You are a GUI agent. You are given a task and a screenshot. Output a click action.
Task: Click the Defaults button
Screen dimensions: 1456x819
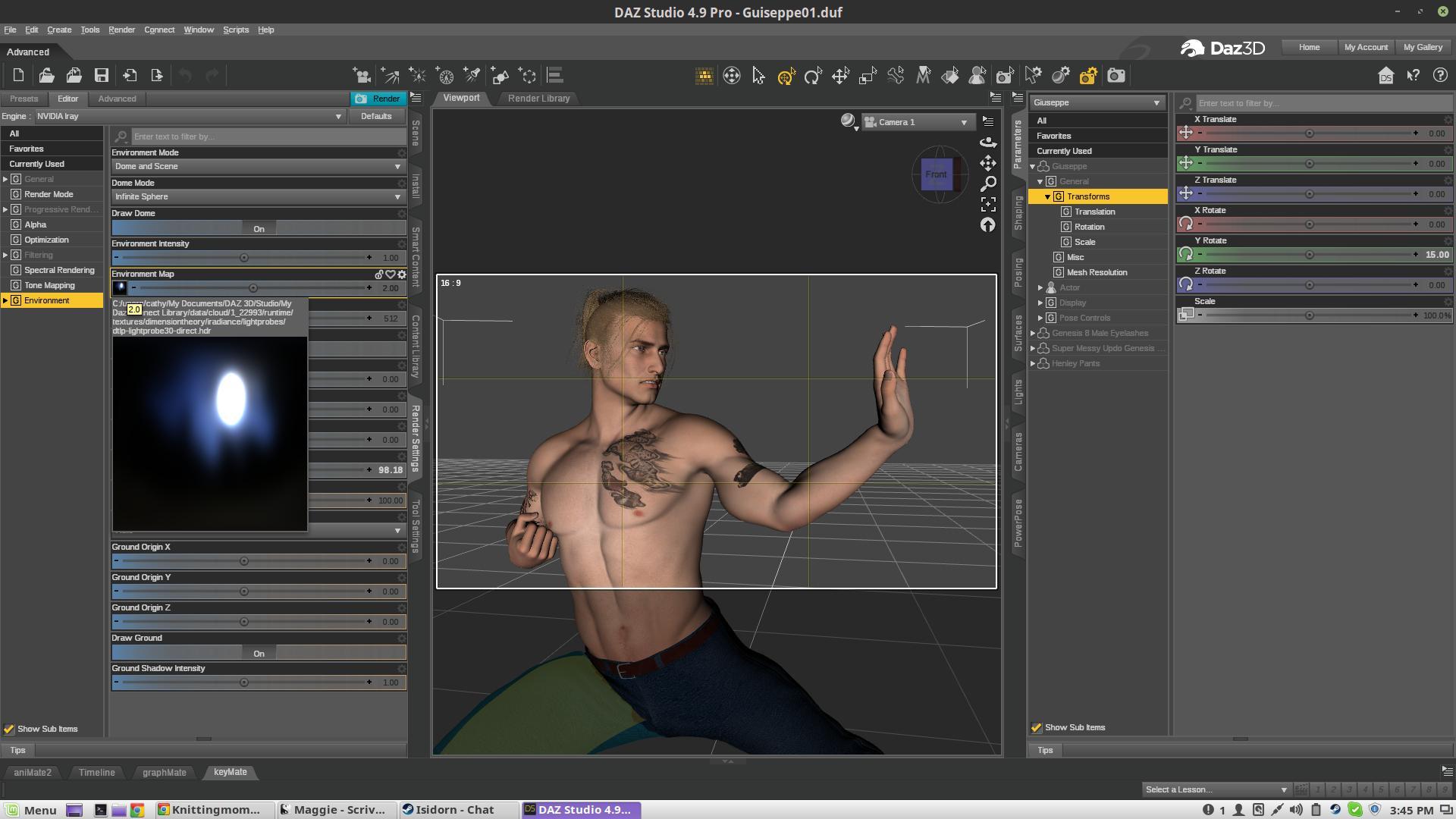[376, 116]
